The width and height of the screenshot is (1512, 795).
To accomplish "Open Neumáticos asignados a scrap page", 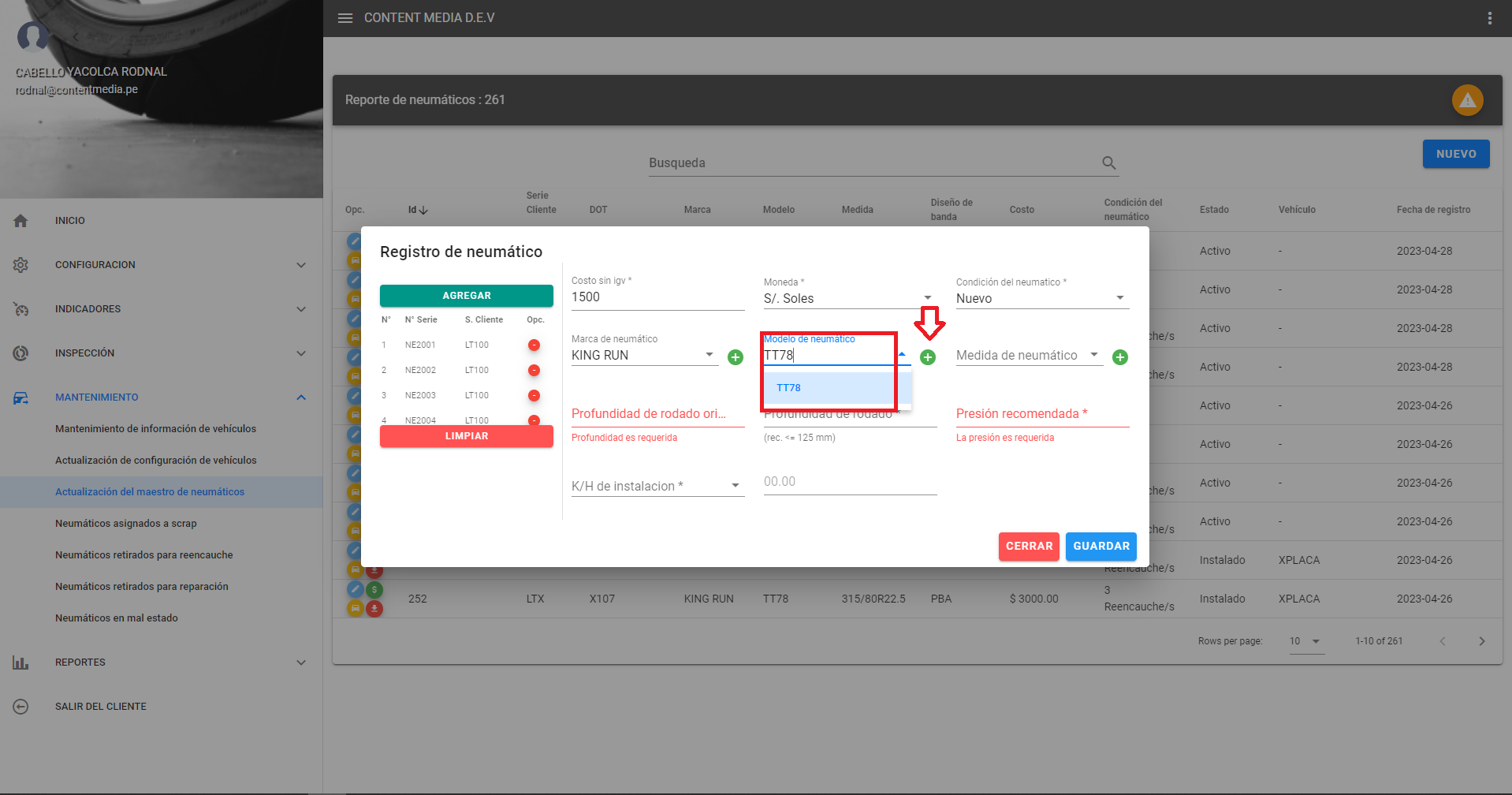I will click(126, 523).
